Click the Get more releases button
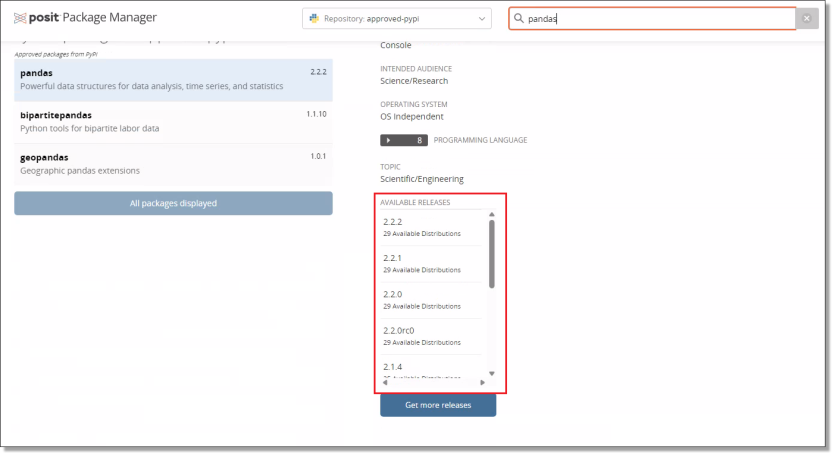Screen dimensions: 832x453 coord(438,405)
